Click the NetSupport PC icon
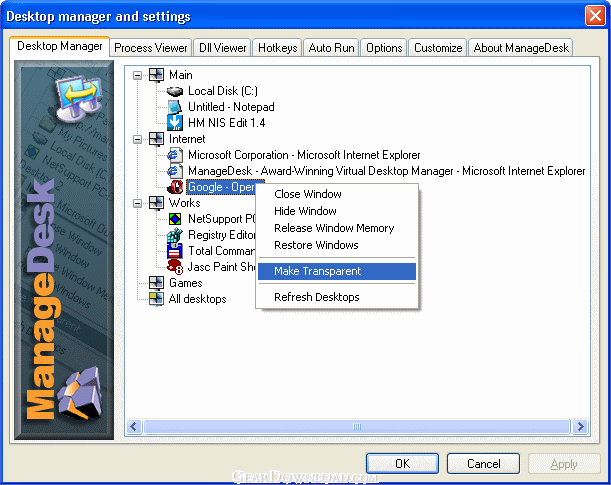Screen dimensions: 611x485 (x=175, y=219)
